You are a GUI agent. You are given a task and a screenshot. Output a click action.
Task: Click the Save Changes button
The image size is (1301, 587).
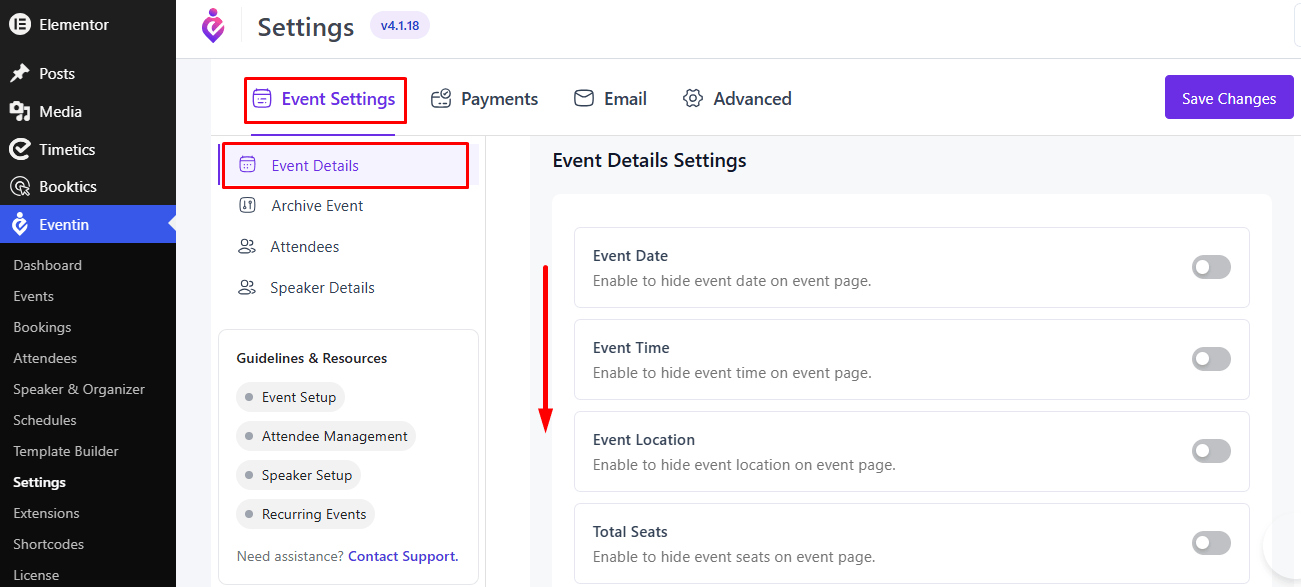pyautogui.click(x=1229, y=98)
